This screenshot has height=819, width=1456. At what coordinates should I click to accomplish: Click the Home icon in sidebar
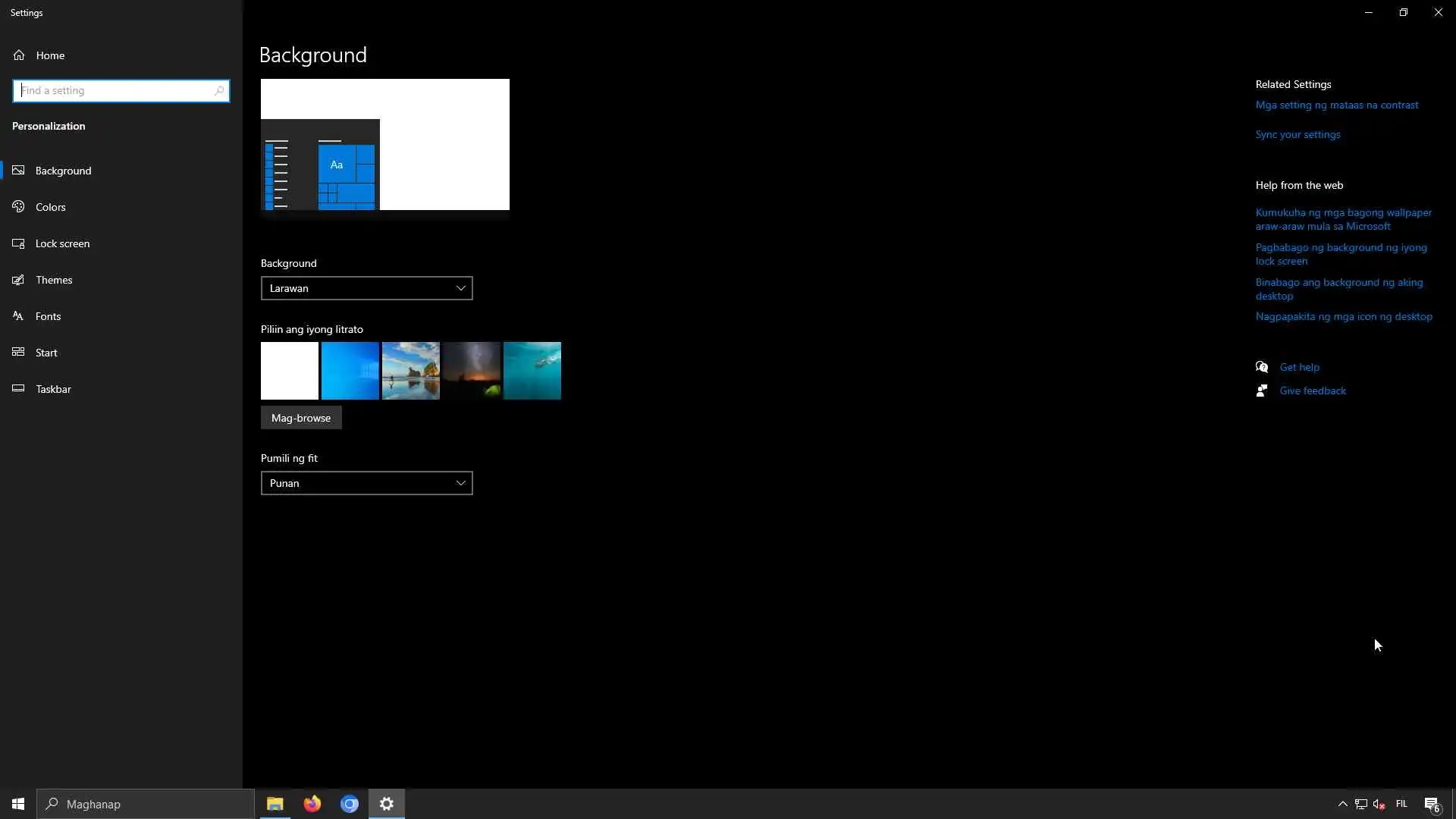19,55
